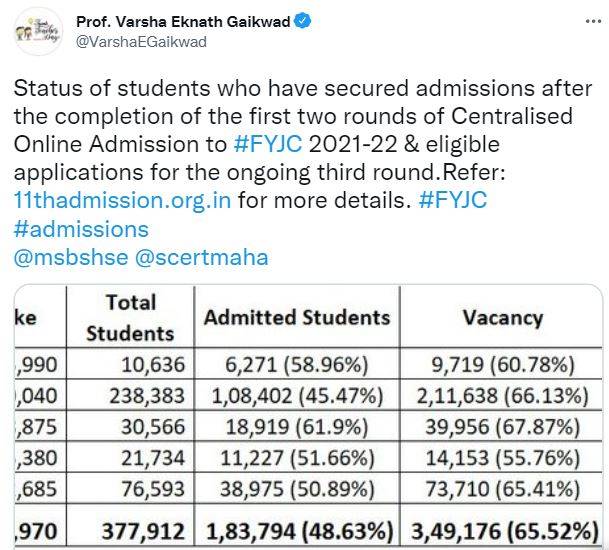Visit the 11thadmission.org.in link

point(124,199)
